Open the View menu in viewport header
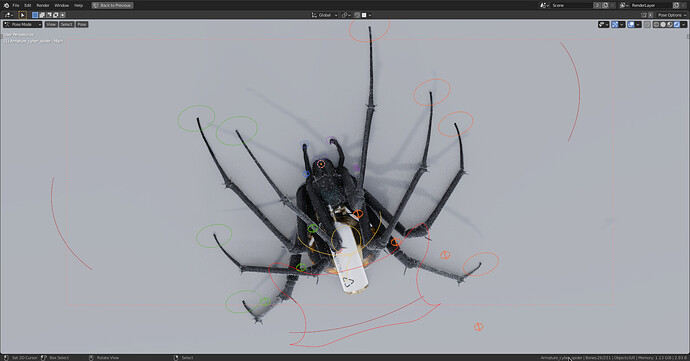The width and height of the screenshot is (690, 361). click(51, 24)
